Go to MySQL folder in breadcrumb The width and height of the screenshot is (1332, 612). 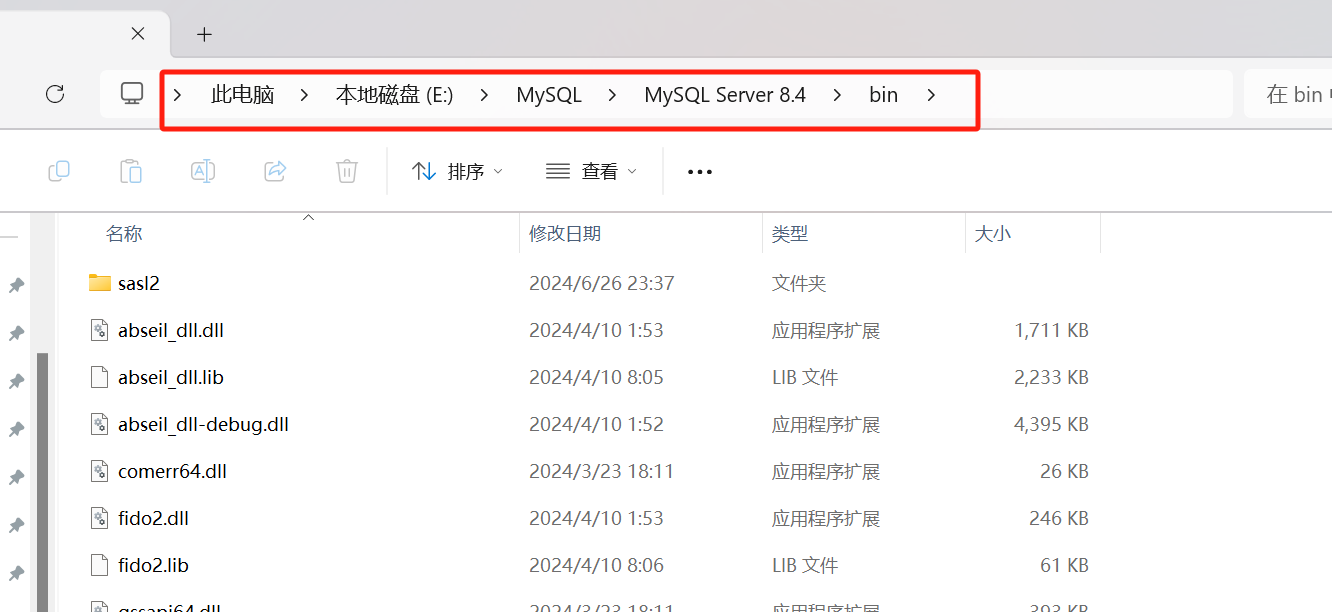tap(549, 95)
